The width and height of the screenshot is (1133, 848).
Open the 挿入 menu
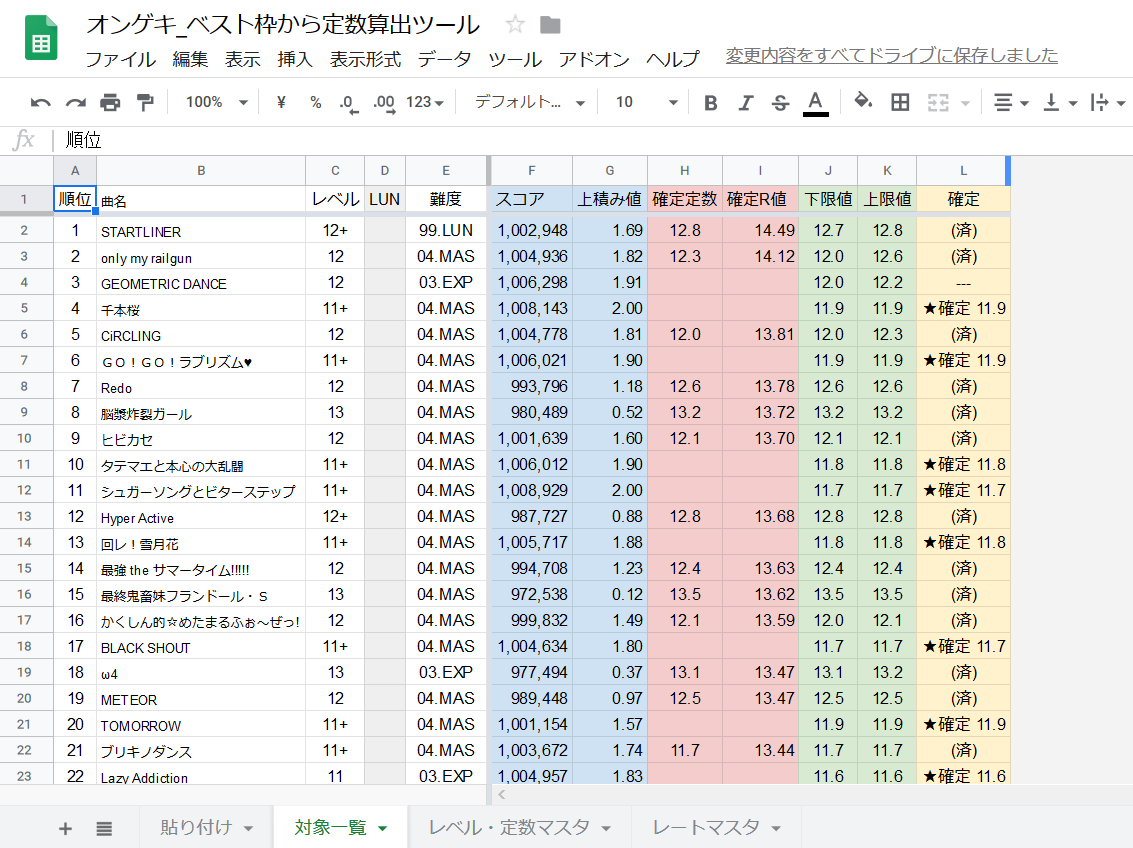point(295,59)
